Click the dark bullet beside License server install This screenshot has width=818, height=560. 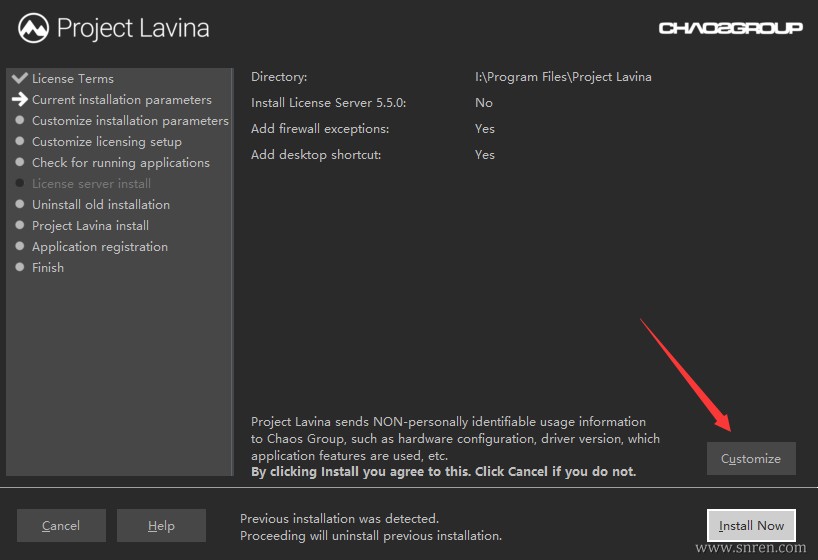(x=20, y=183)
